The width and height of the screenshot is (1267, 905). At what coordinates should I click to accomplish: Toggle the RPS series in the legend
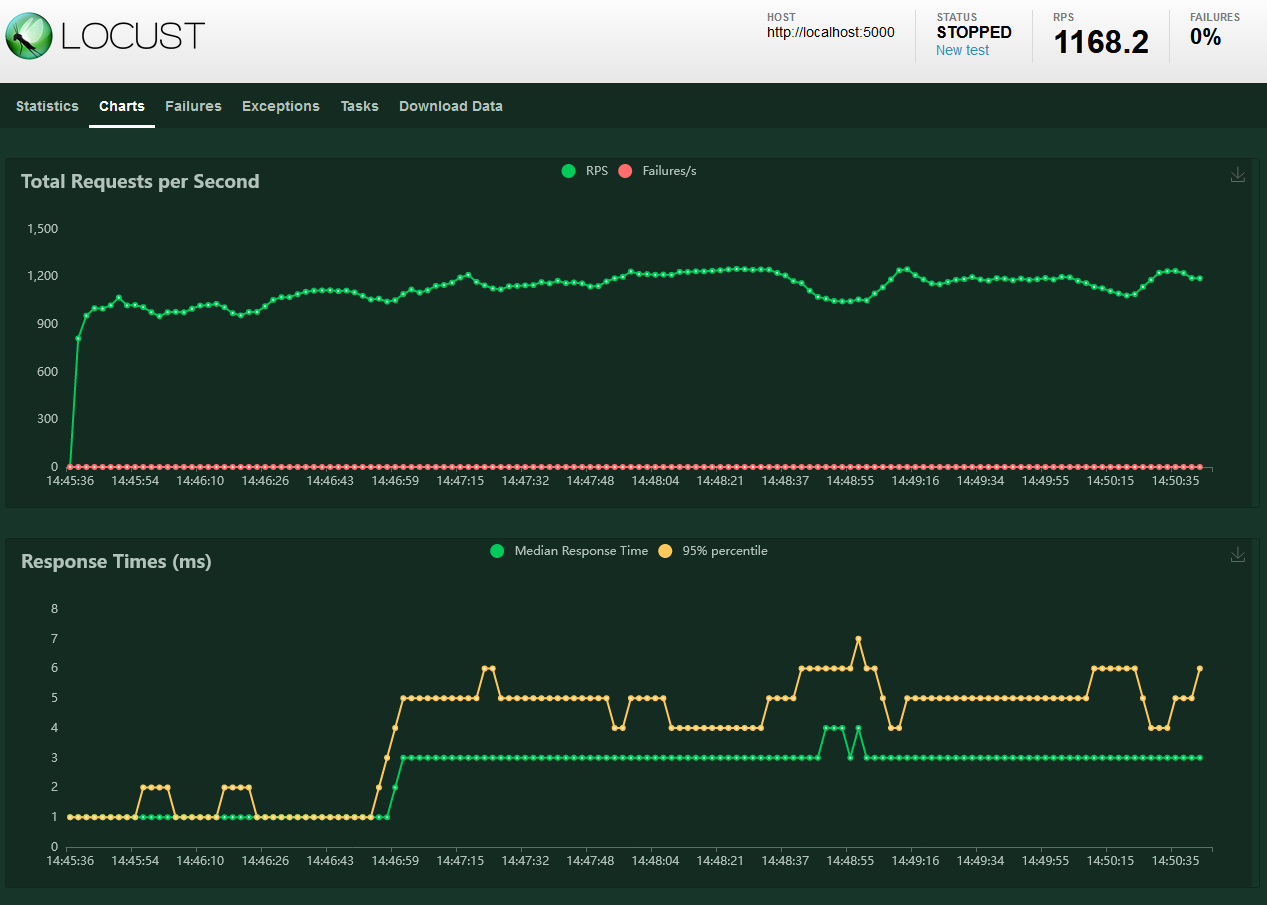[x=584, y=171]
